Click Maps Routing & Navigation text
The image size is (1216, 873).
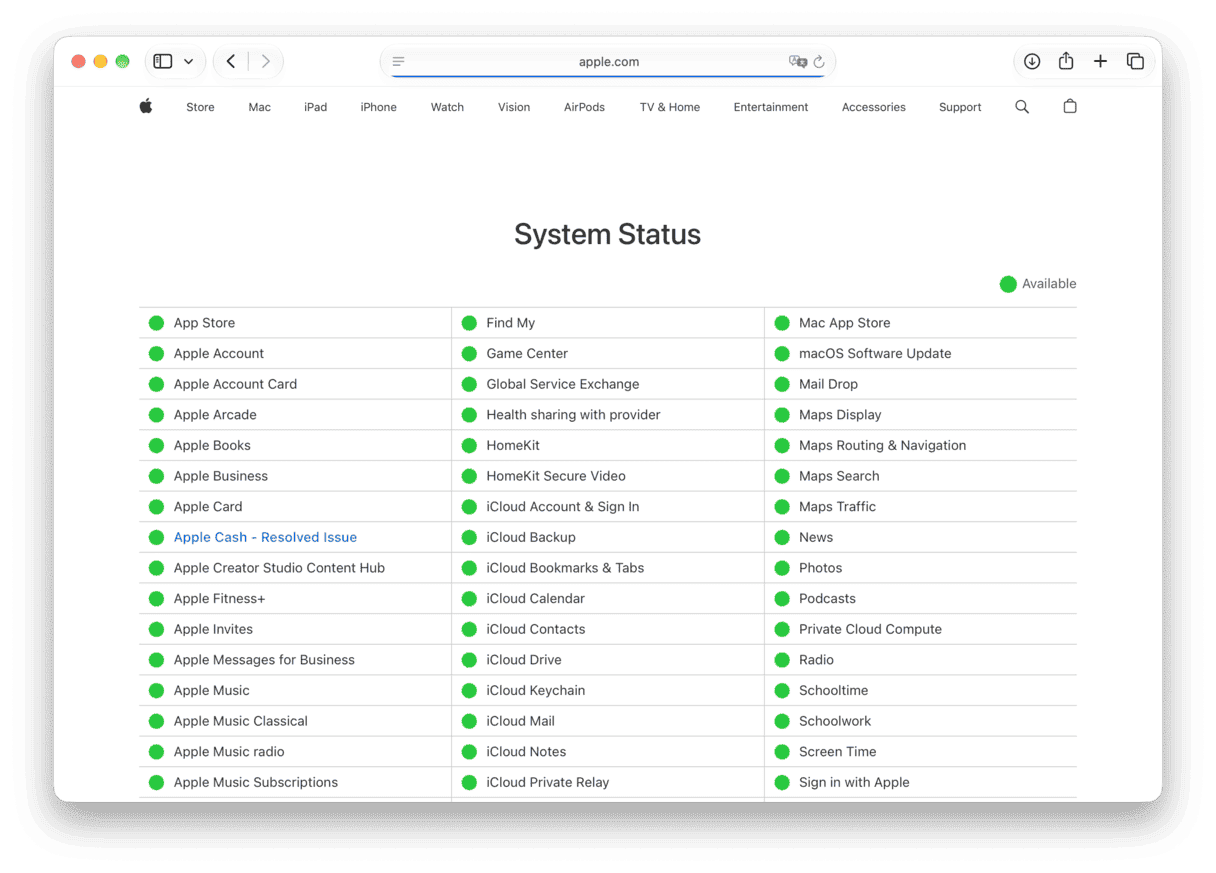coord(882,446)
